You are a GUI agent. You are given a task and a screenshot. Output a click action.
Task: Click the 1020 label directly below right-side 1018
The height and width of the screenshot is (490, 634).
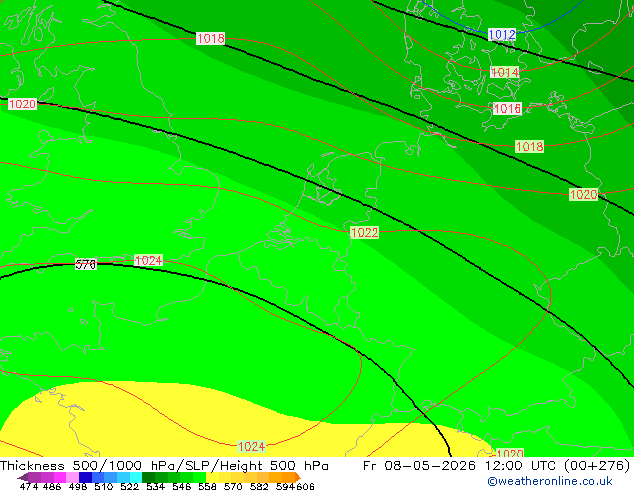(x=583, y=194)
